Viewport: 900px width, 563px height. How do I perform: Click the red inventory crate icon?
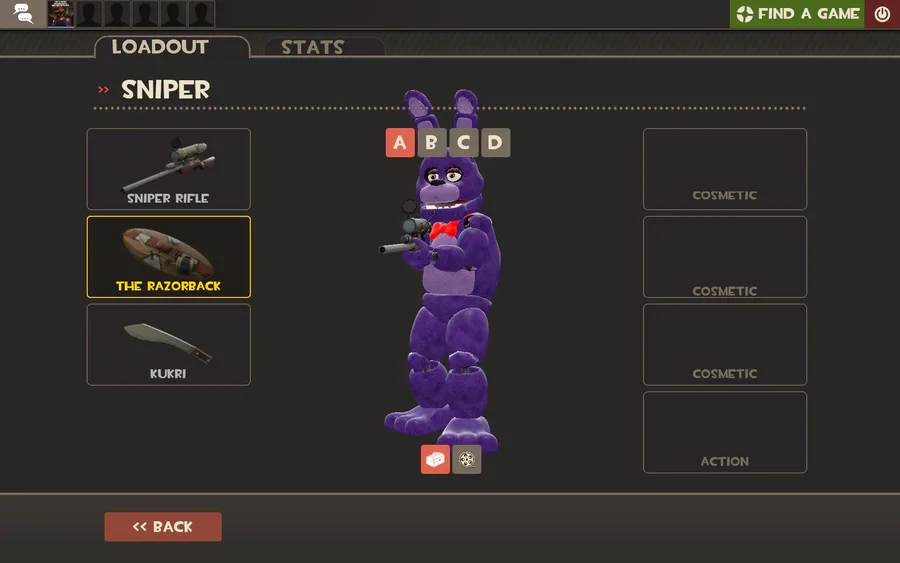(x=435, y=459)
